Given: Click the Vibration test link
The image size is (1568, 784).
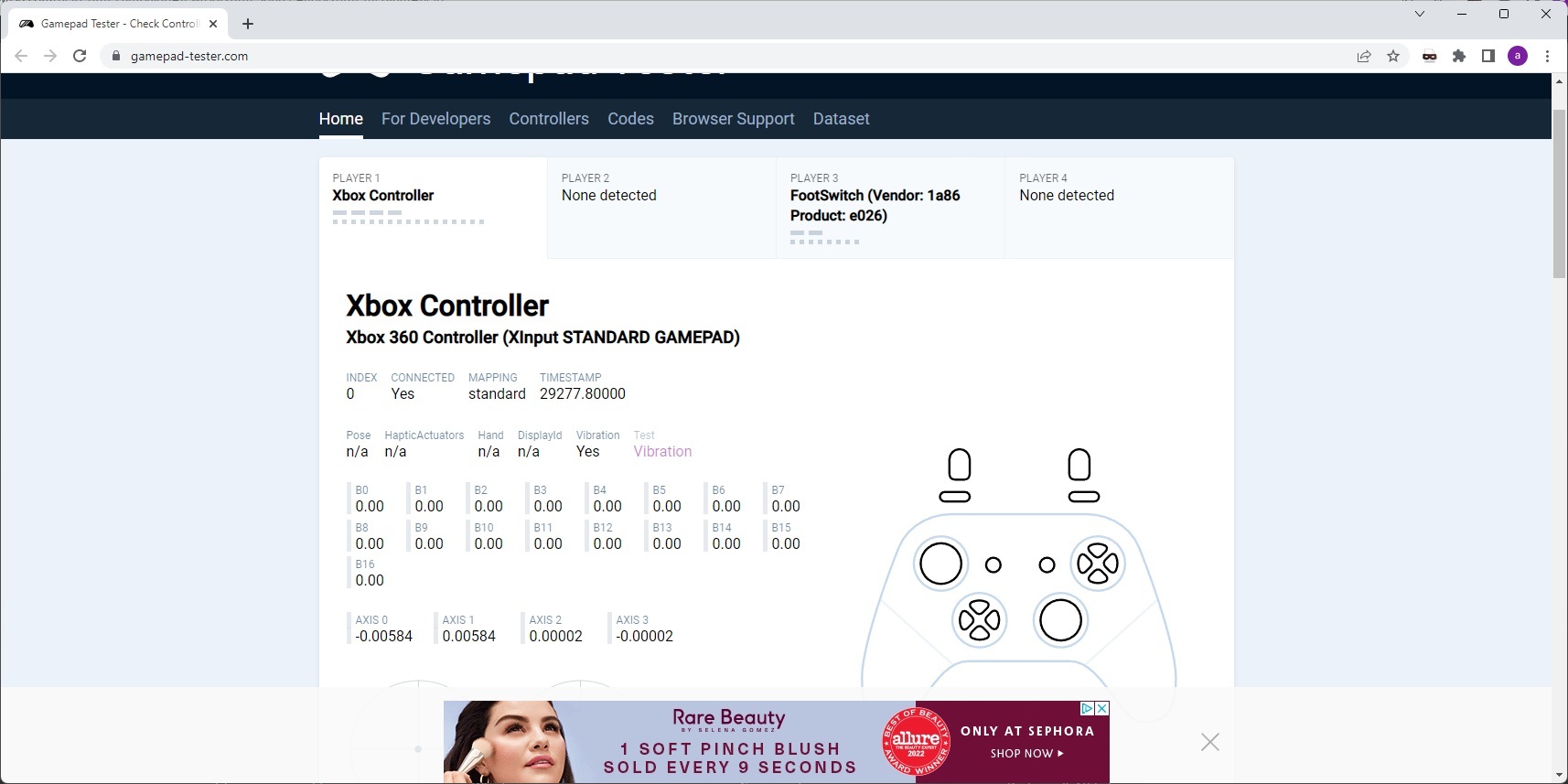Looking at the screenshot, I should [662, 452].
